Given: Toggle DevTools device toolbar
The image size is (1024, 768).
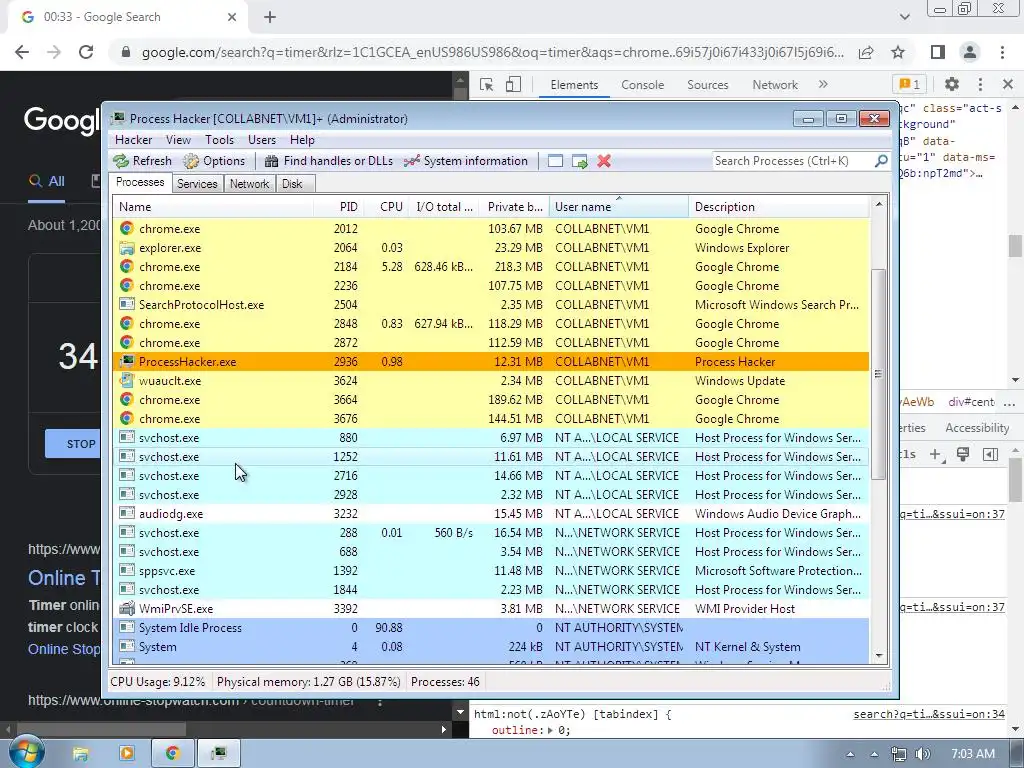Looking at the screenshot, I should [513, 85].
